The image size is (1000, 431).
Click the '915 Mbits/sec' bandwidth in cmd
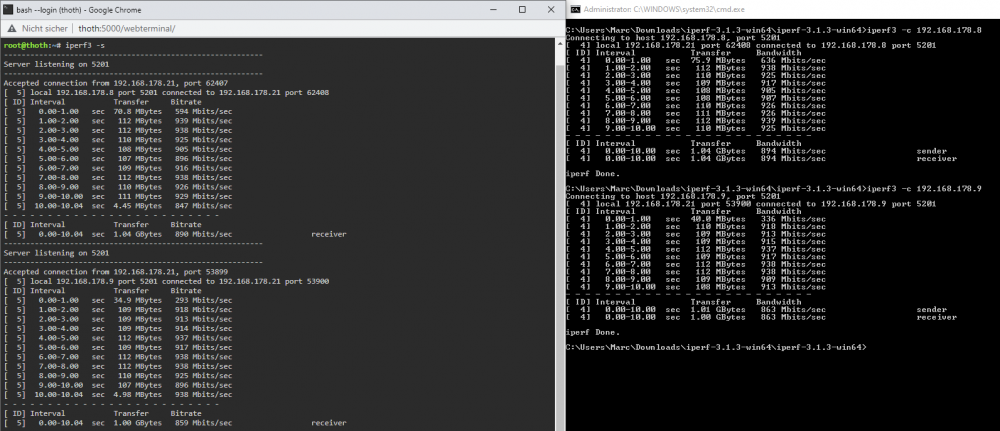[x=793, y=242]
